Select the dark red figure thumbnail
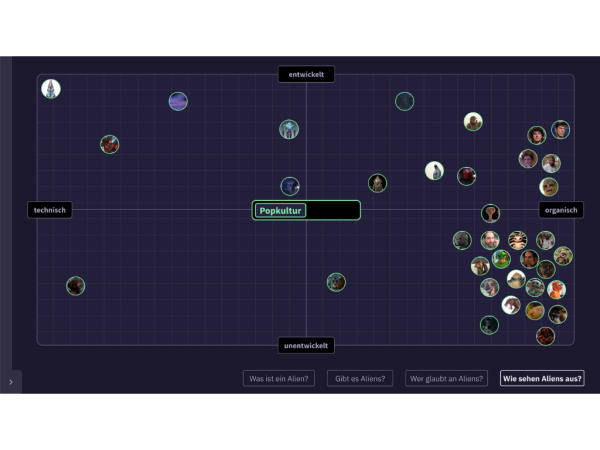Image resolution: width=600 pixels, height=450 pixels. (466, 176)
